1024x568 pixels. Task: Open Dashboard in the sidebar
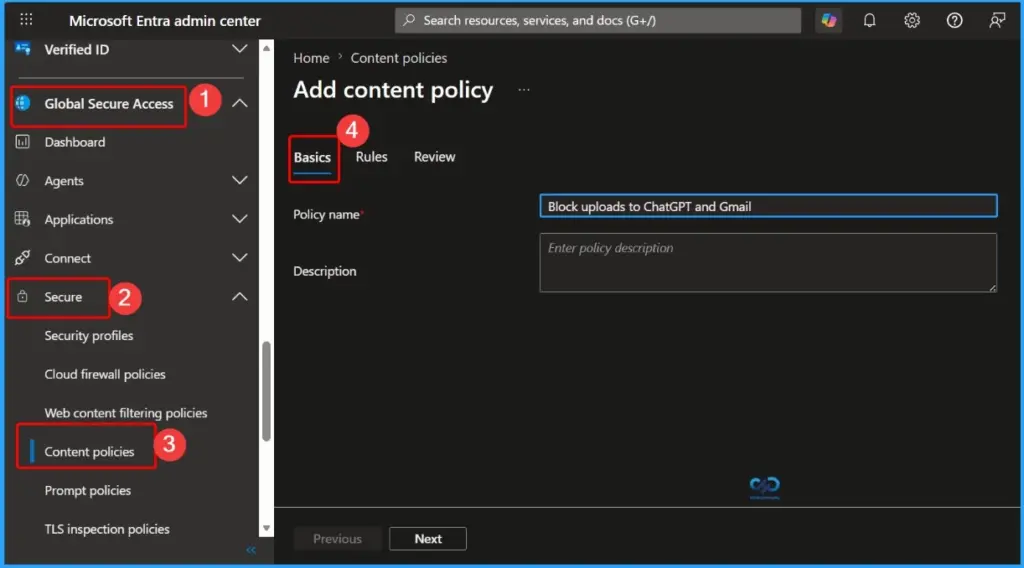click(x=74, y=142)
